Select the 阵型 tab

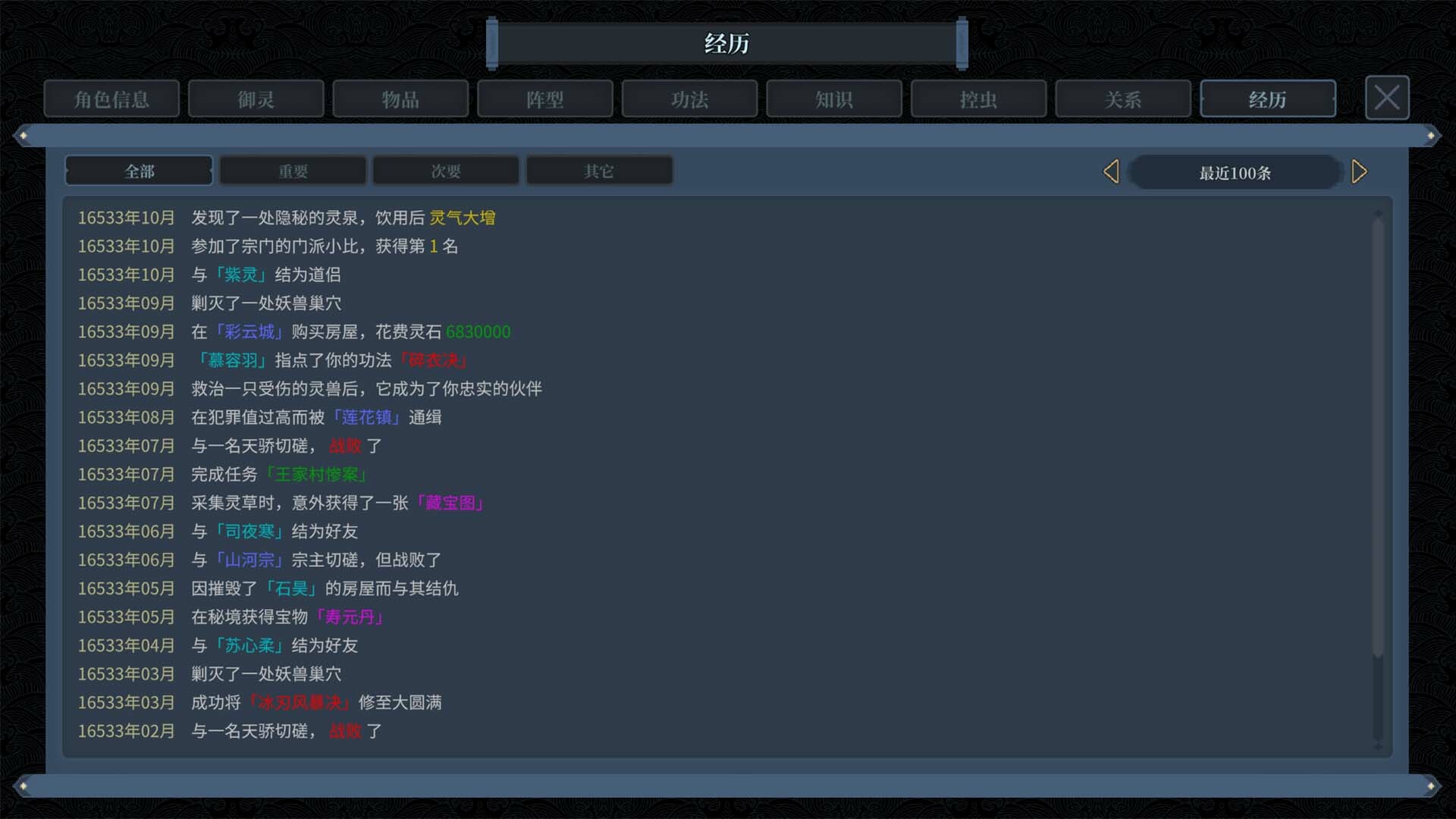(x=545, y=99)
